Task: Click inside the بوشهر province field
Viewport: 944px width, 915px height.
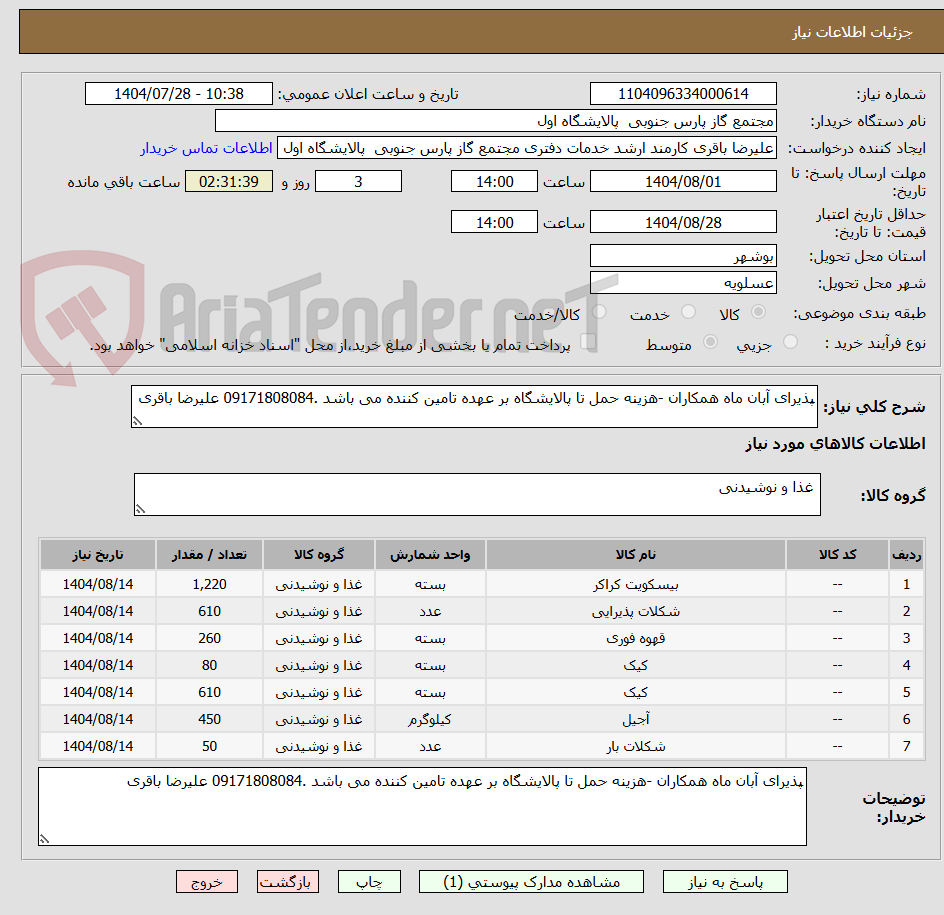Action: coord(683,256)
